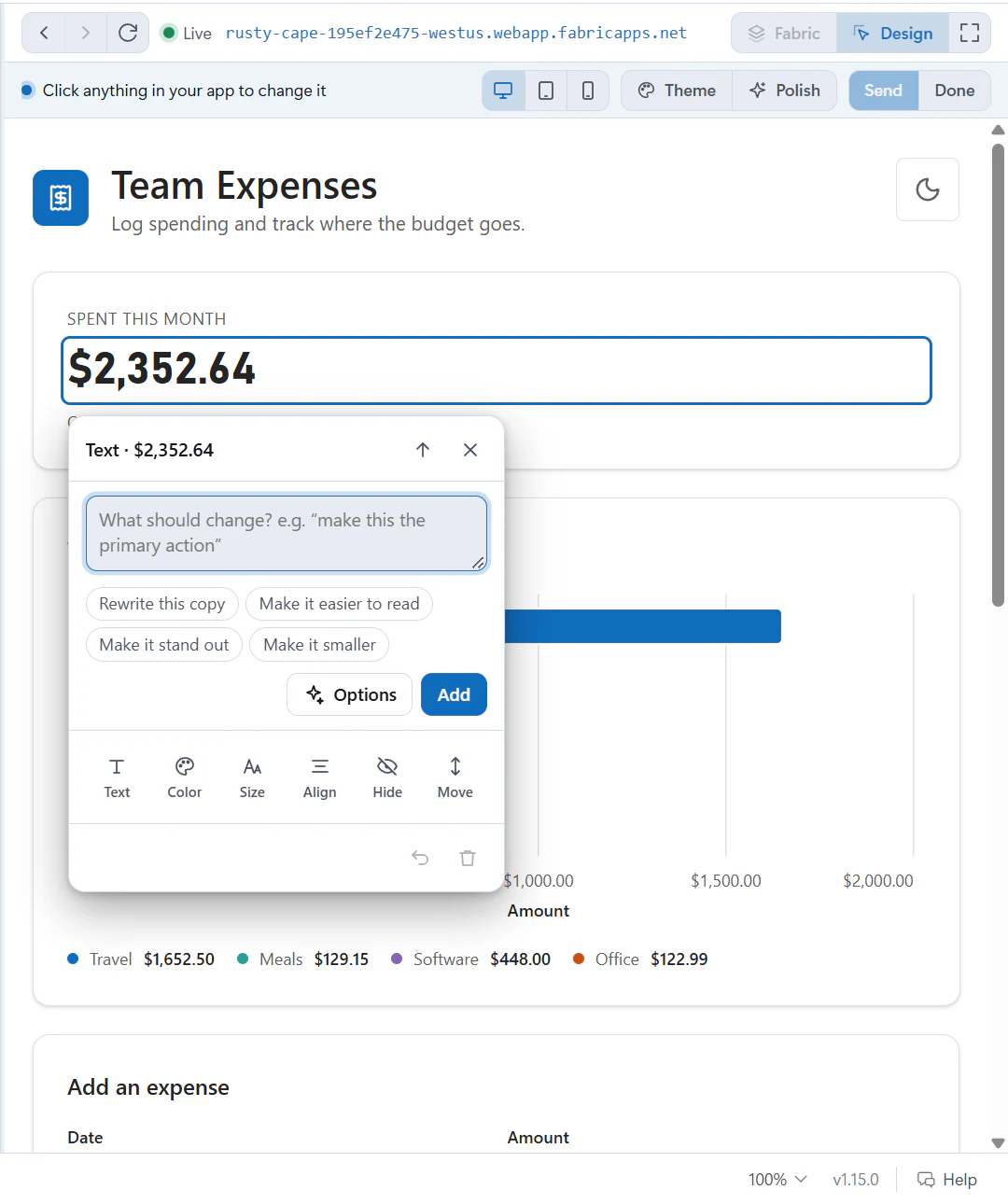This screenshot has height=1204, width=1008.
Task: Open the sparkle Options button
Action: (350, 694)
